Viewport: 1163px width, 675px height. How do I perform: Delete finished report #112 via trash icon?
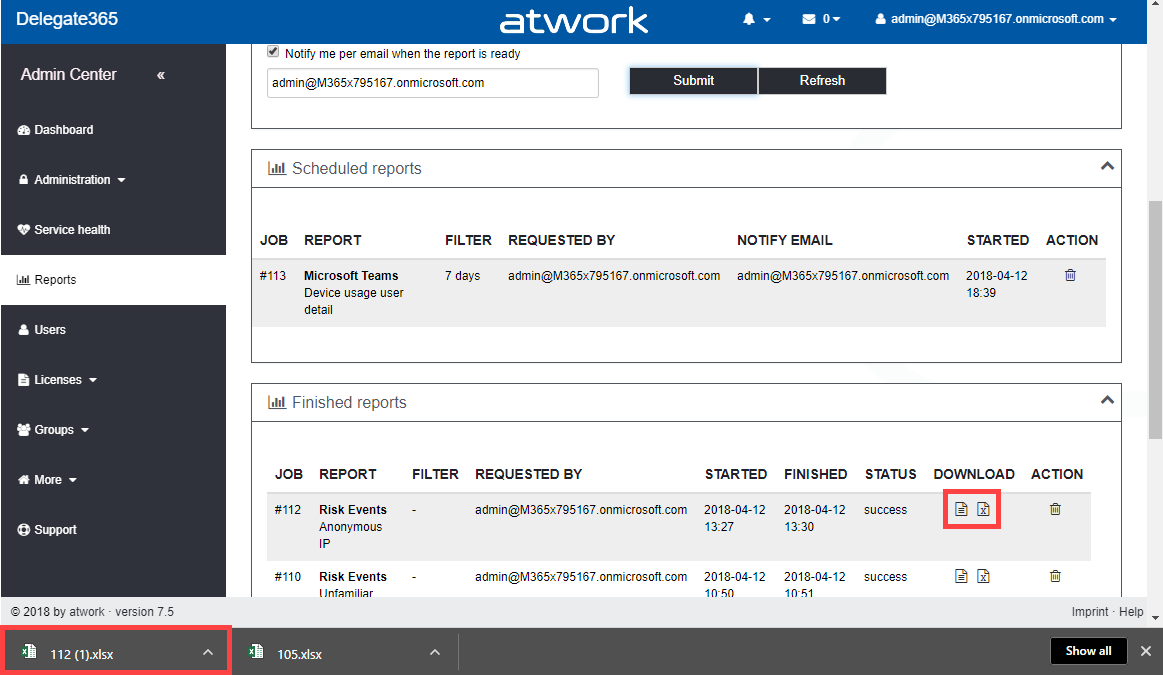pyautogui.click(x=1055, y=509)
